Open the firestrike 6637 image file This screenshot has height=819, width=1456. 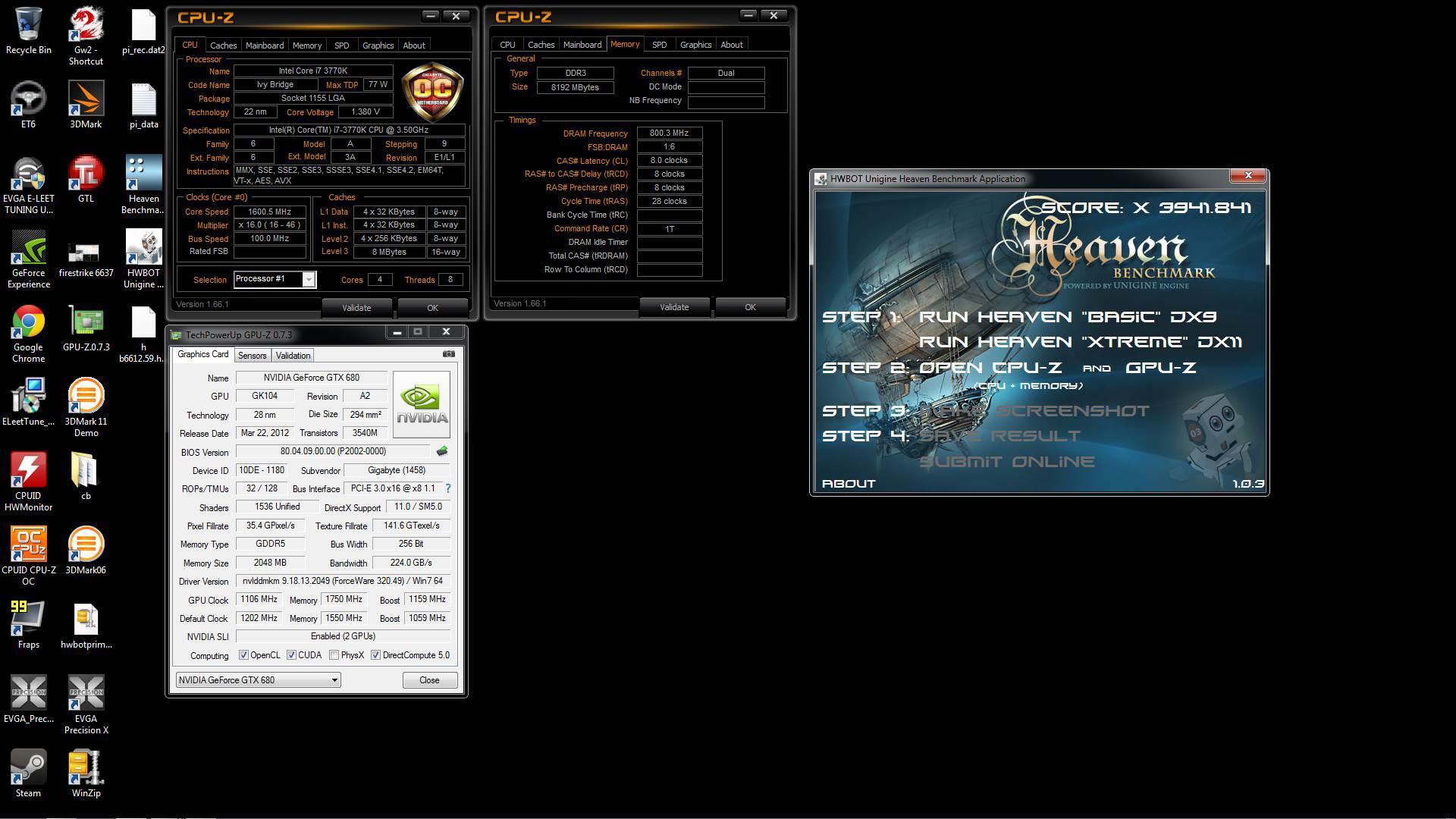point(86,259)
